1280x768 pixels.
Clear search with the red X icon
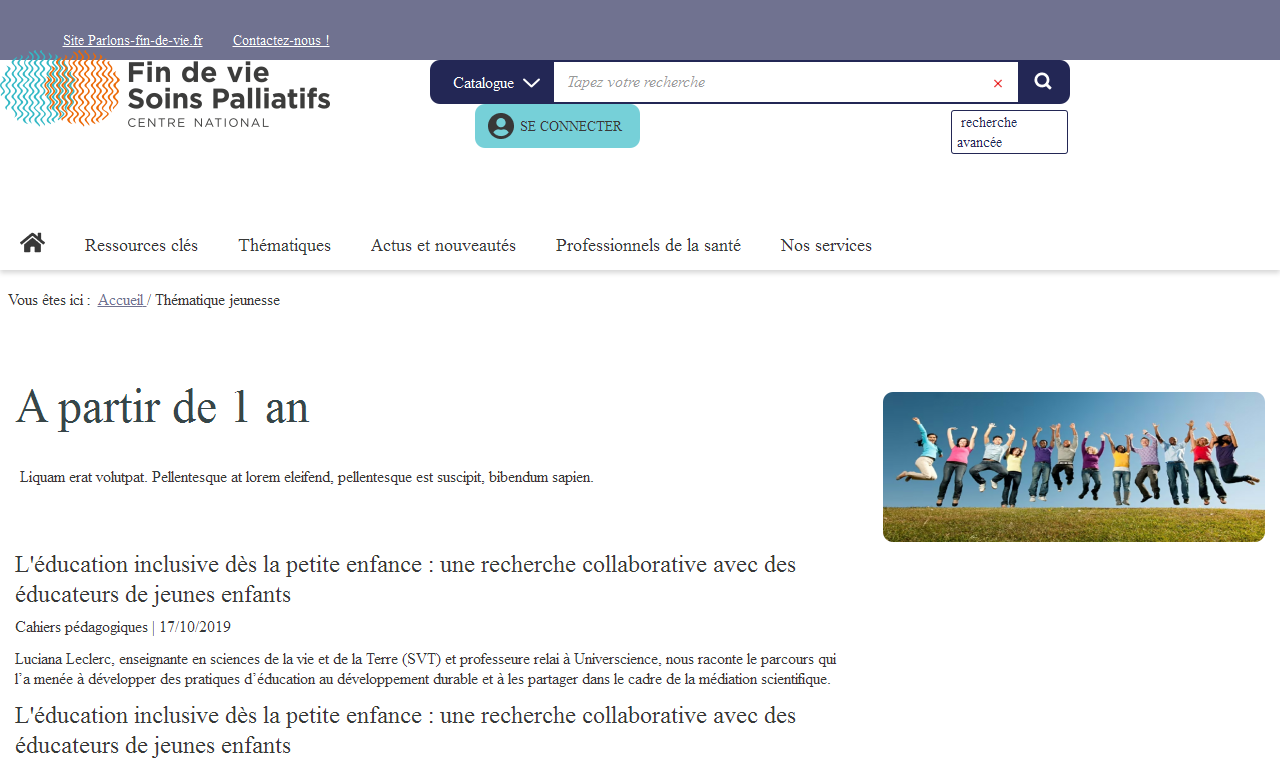(997, 83)
